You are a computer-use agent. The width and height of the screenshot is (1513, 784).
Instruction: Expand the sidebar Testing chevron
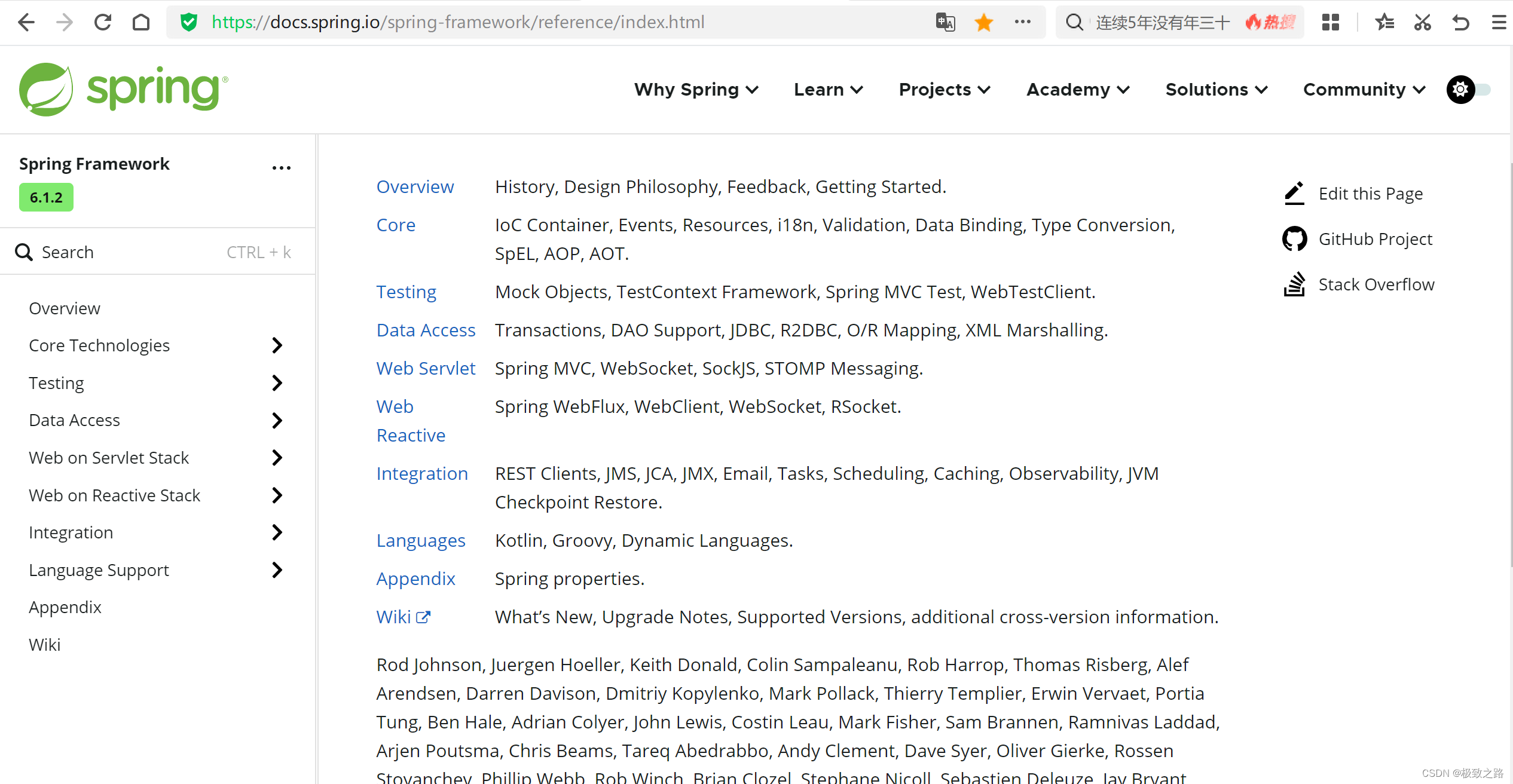point(277,383)
